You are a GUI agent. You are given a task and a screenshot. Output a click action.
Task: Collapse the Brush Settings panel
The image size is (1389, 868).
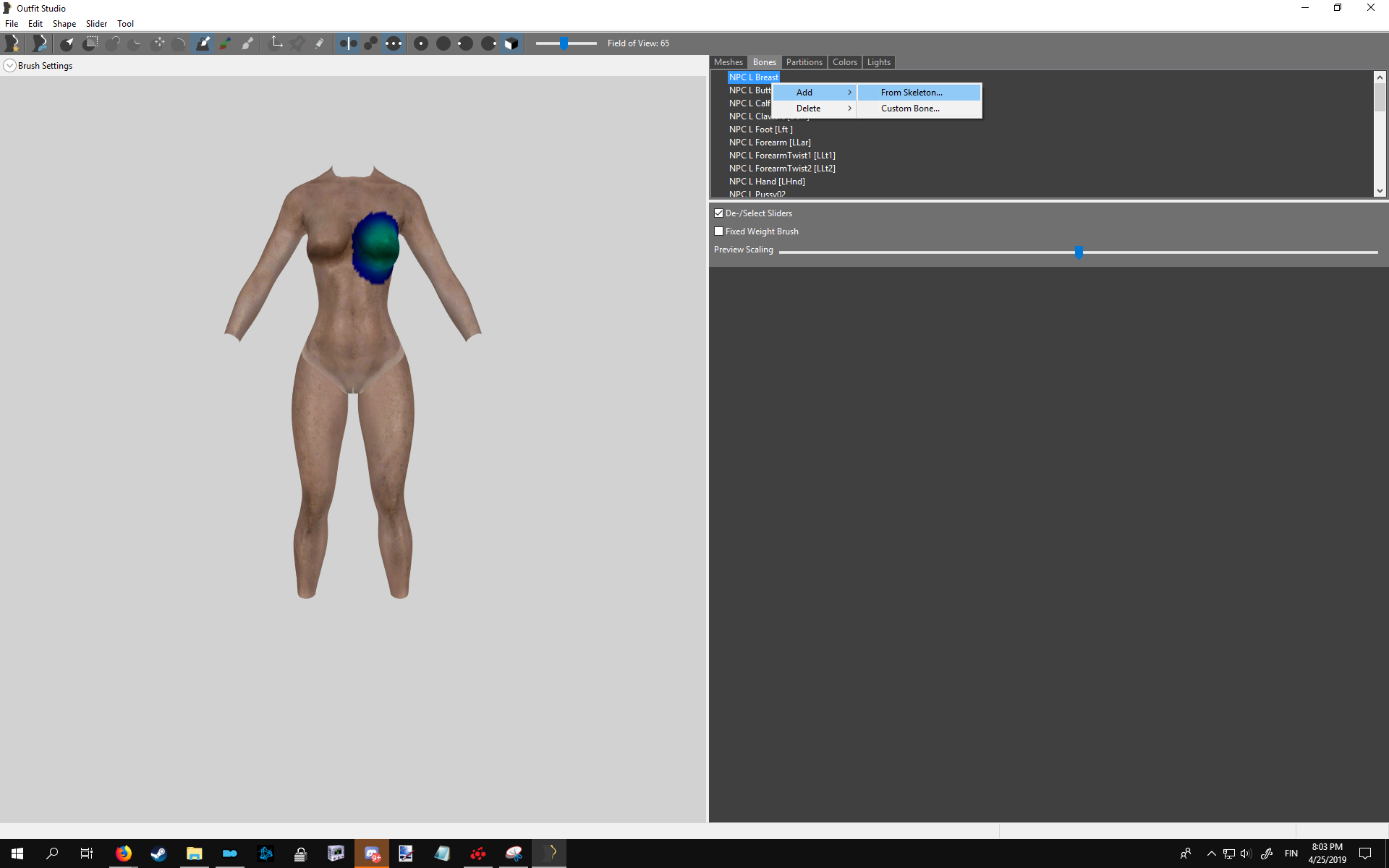pos(9,66)
